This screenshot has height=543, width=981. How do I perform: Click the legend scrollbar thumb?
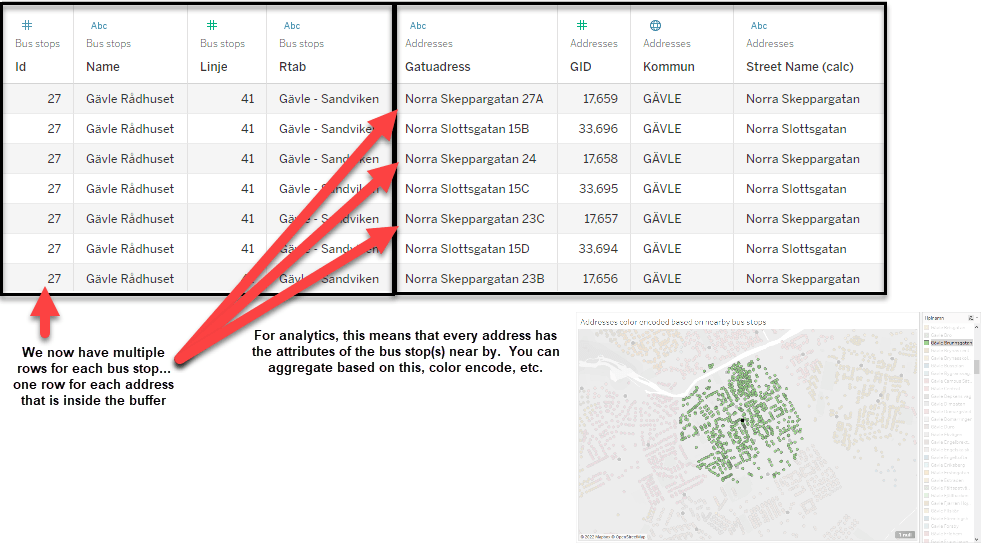click(x=977, y=367)
